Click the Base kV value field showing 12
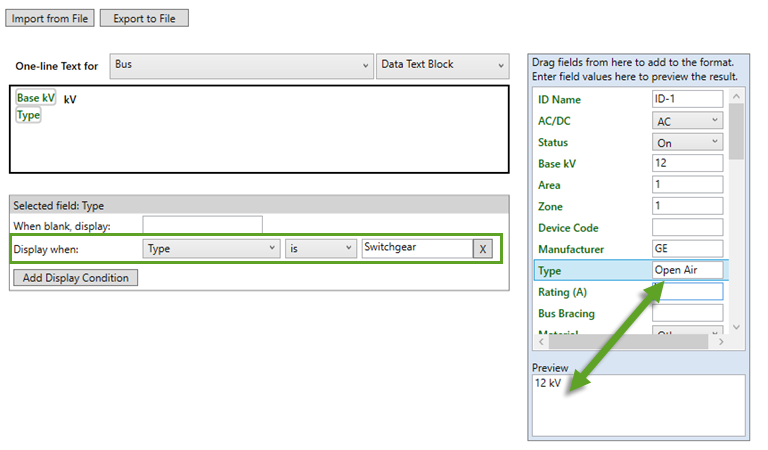 686,164
